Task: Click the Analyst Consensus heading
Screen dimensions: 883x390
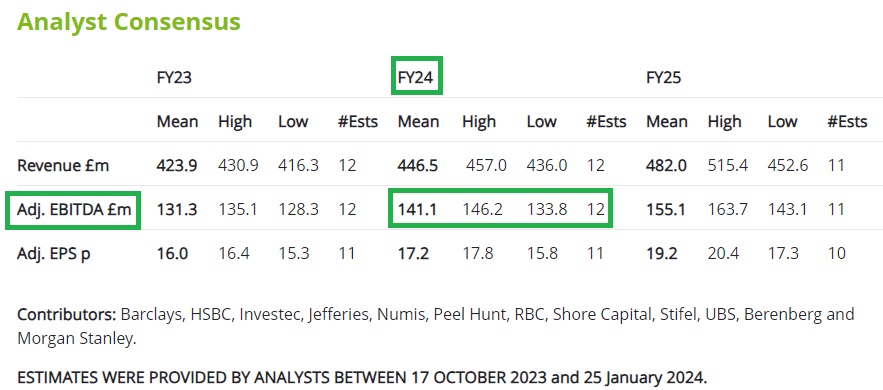Action: point(128,21)
